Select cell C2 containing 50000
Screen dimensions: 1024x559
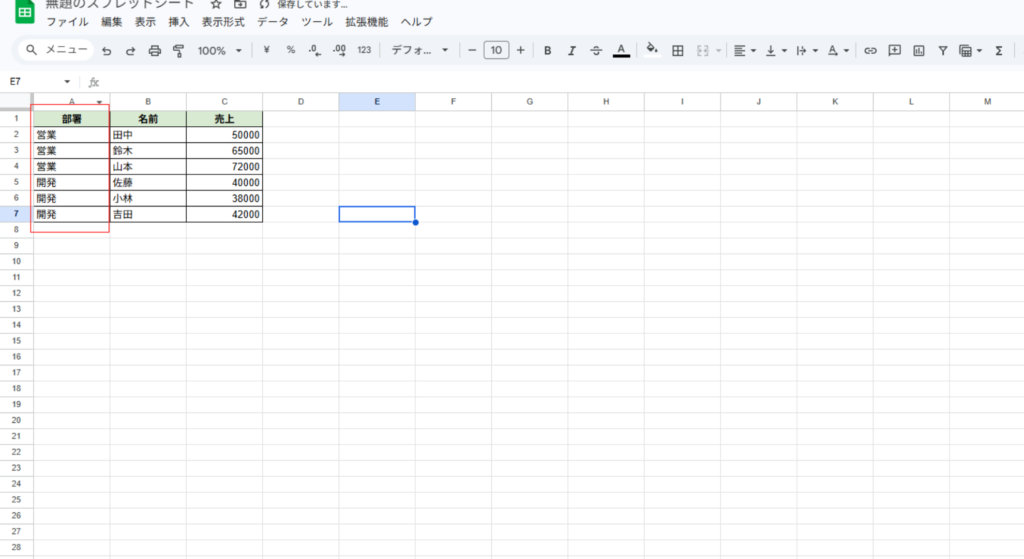224,134
